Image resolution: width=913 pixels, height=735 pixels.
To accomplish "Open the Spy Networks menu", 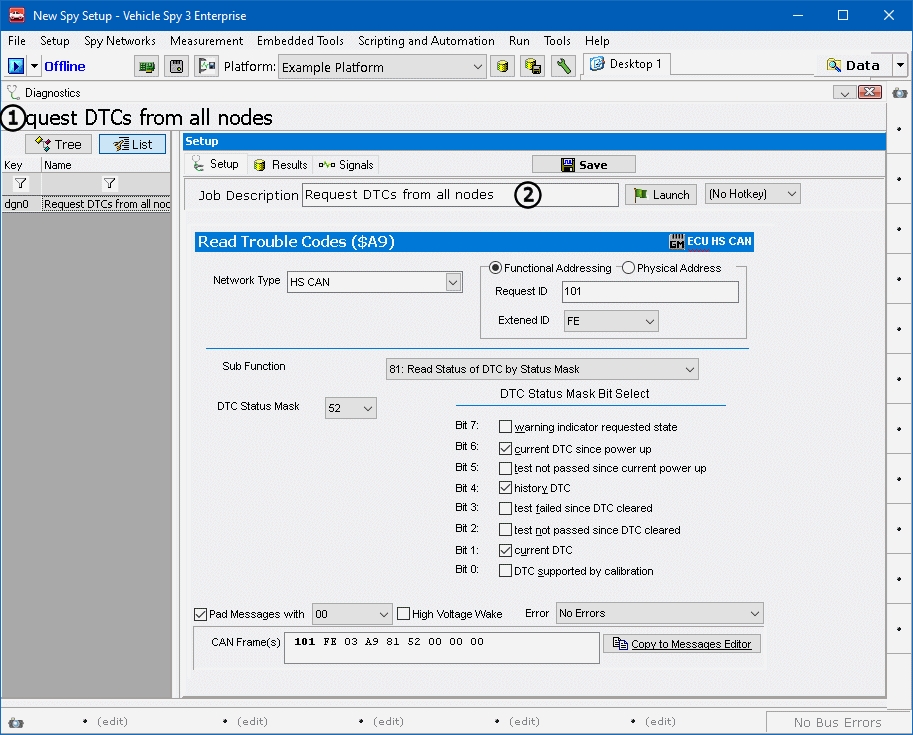I will point(119,41).
